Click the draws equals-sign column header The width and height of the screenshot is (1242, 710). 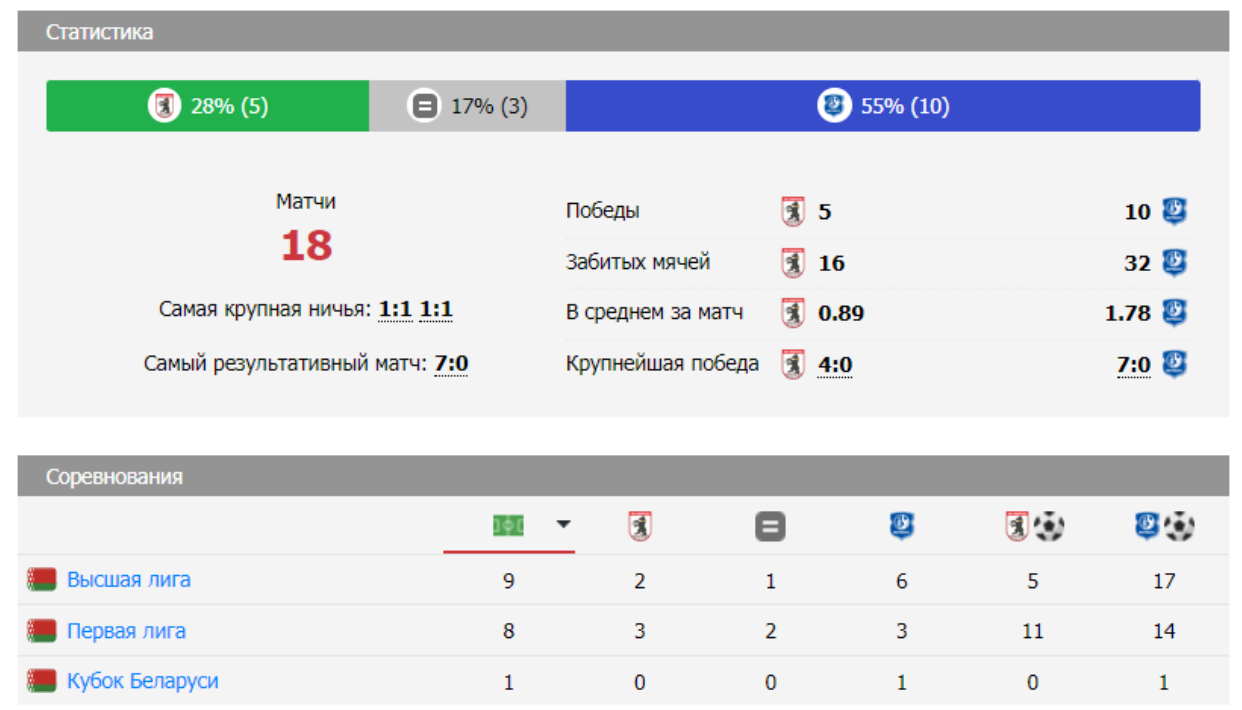tap(770, 526)
